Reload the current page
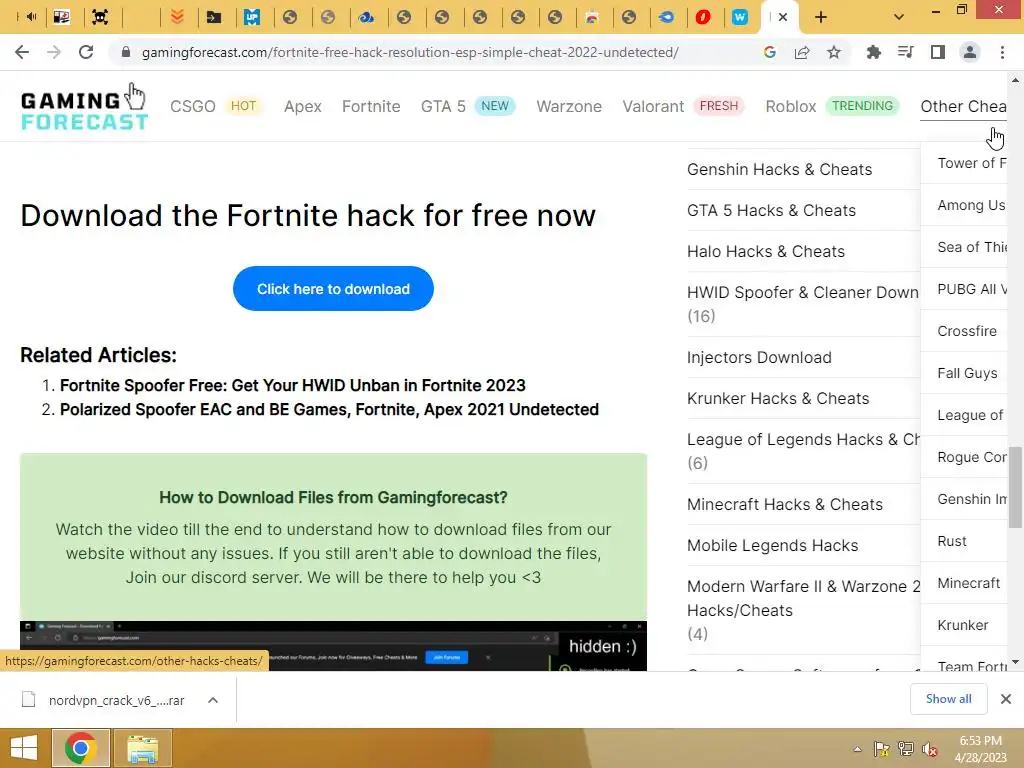The width and height of the screenshot is (1024, 768). point(86,52)
